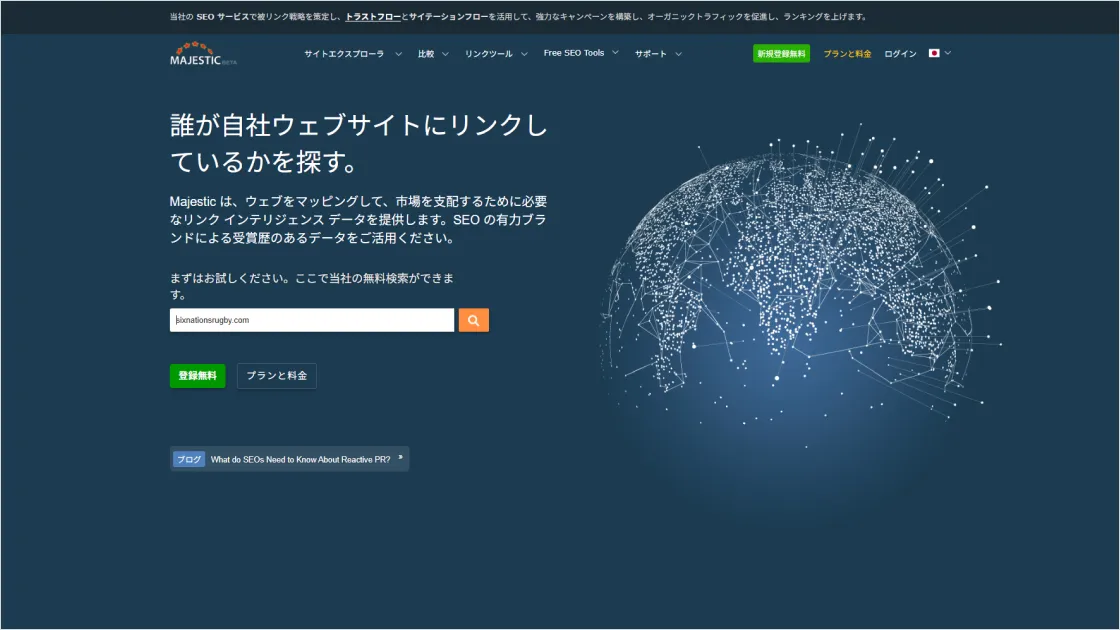Open the external link arrow beside blog title
The height and width of the screenshot is (630, 1120).
[400, 457]
